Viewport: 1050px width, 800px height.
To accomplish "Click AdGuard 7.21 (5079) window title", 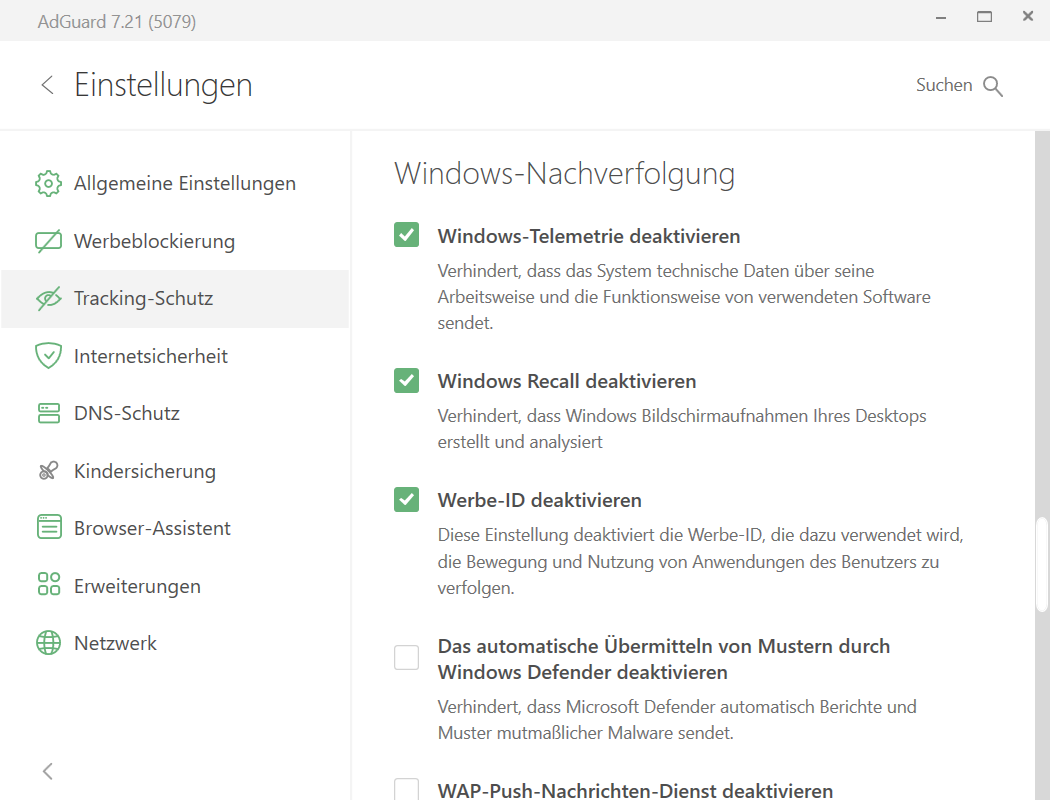I will [x=117, y=21].
